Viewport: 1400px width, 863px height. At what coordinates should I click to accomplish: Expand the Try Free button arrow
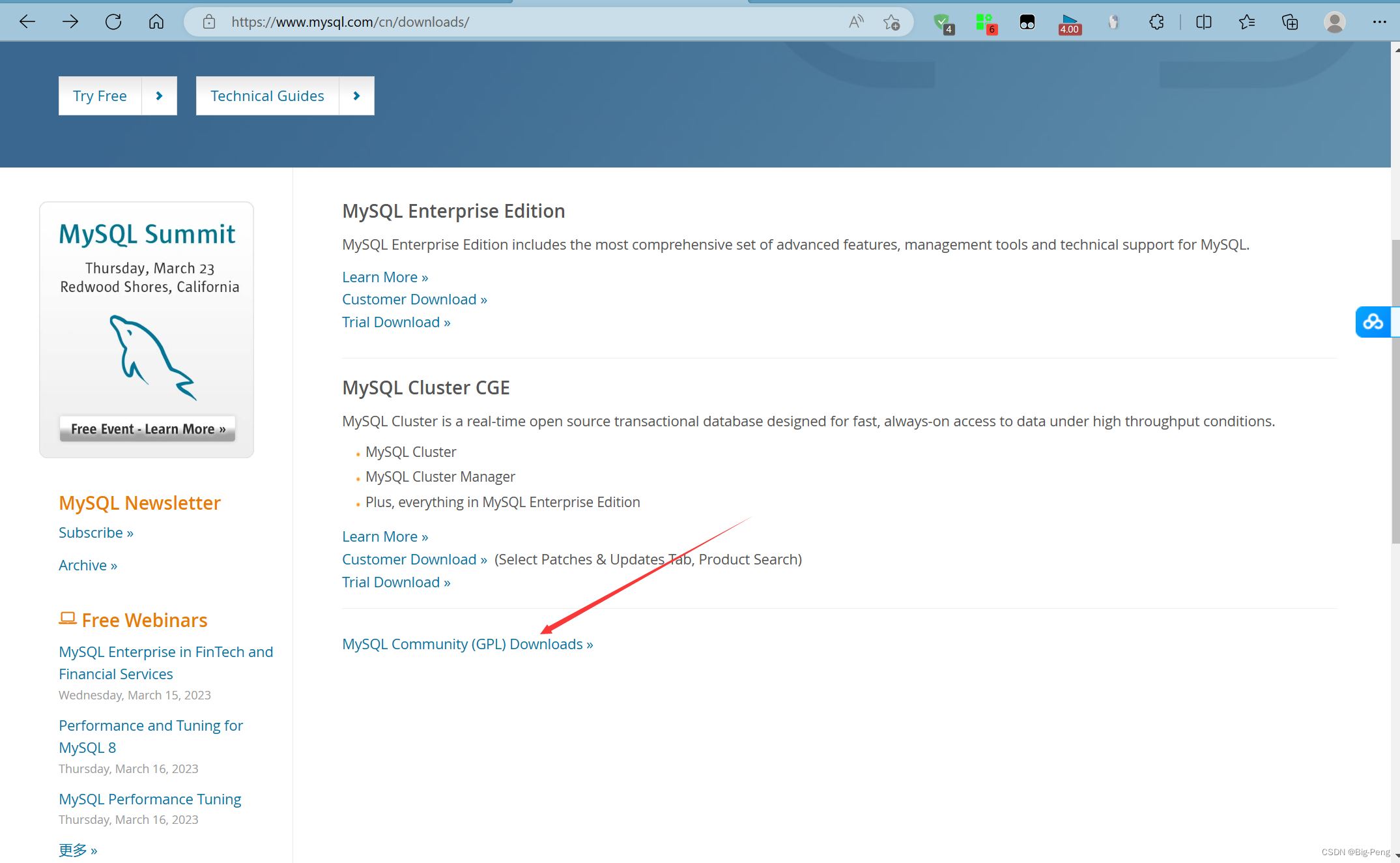point(159,96)
